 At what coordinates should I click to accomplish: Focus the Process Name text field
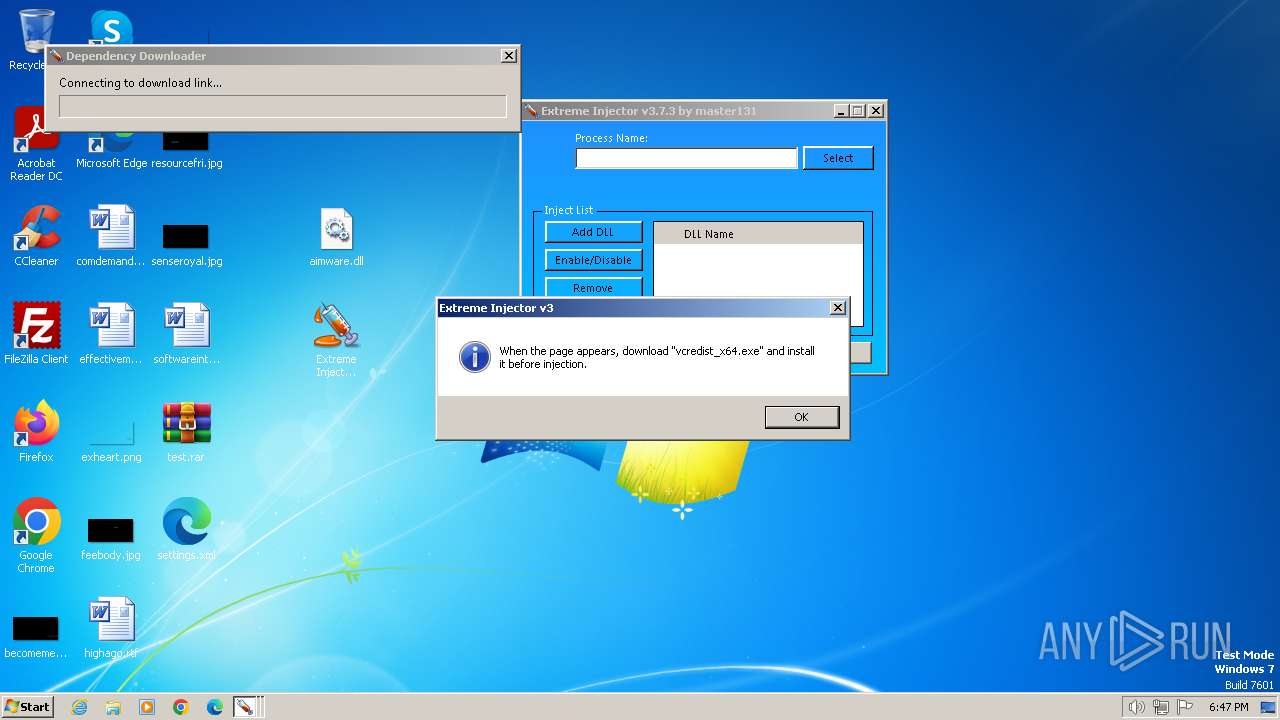pos(686,158)
